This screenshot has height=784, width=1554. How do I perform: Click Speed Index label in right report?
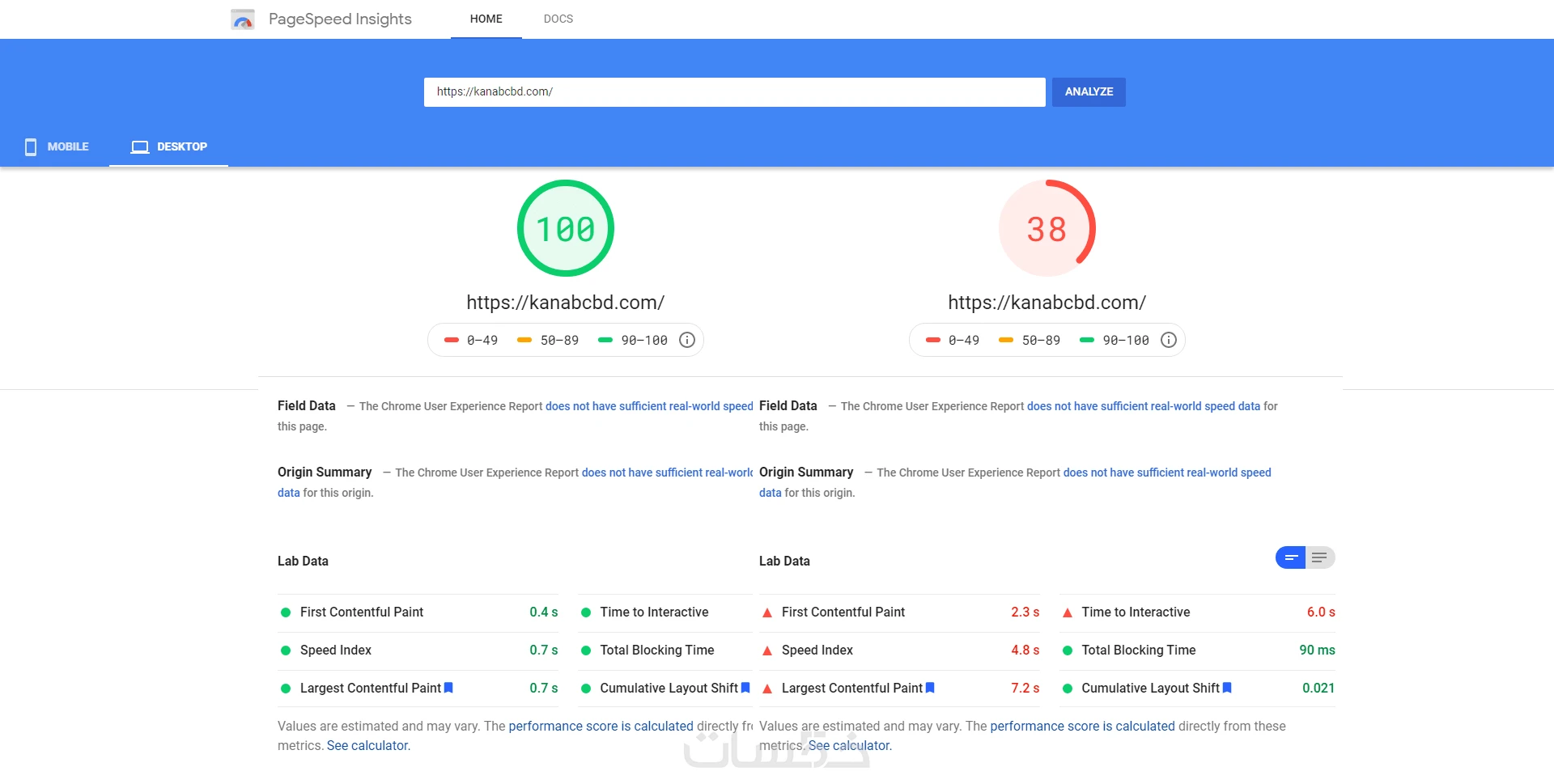click(817, 650)
